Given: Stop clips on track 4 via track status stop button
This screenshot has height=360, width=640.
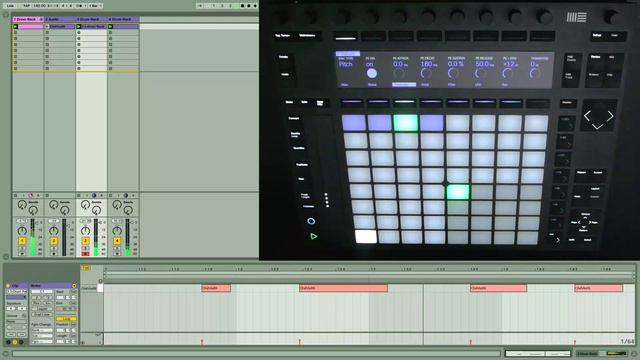Looking at the screenshot, I should pos(111,196).
